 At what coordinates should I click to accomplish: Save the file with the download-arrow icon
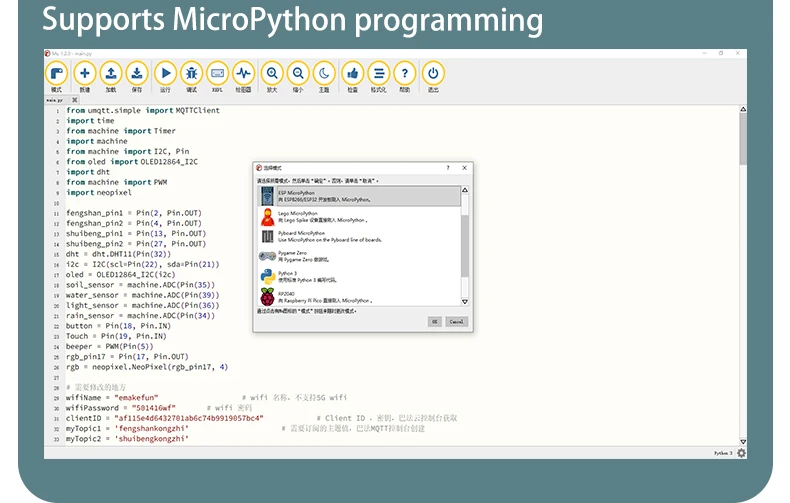(x=137, y=74)
